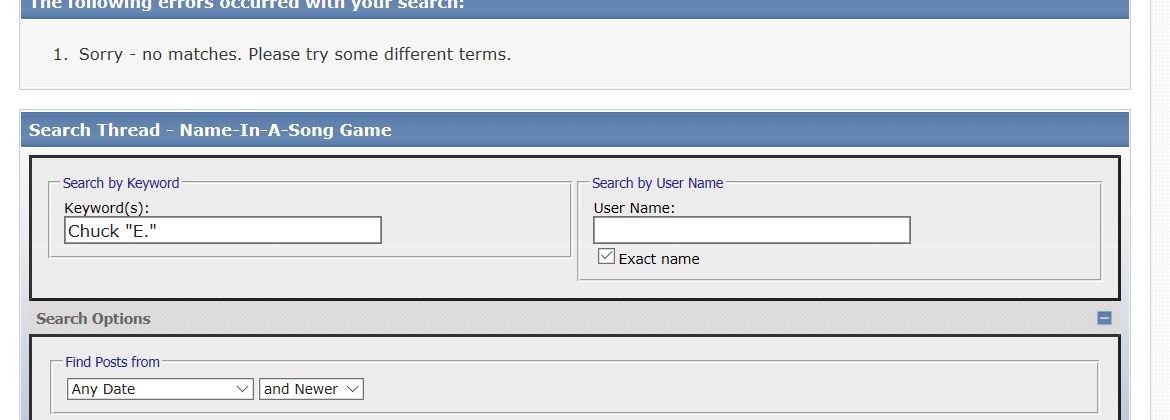Click the "1." error list number
1170x420 pixels.
pyautogui.click(x=60, y=54)
